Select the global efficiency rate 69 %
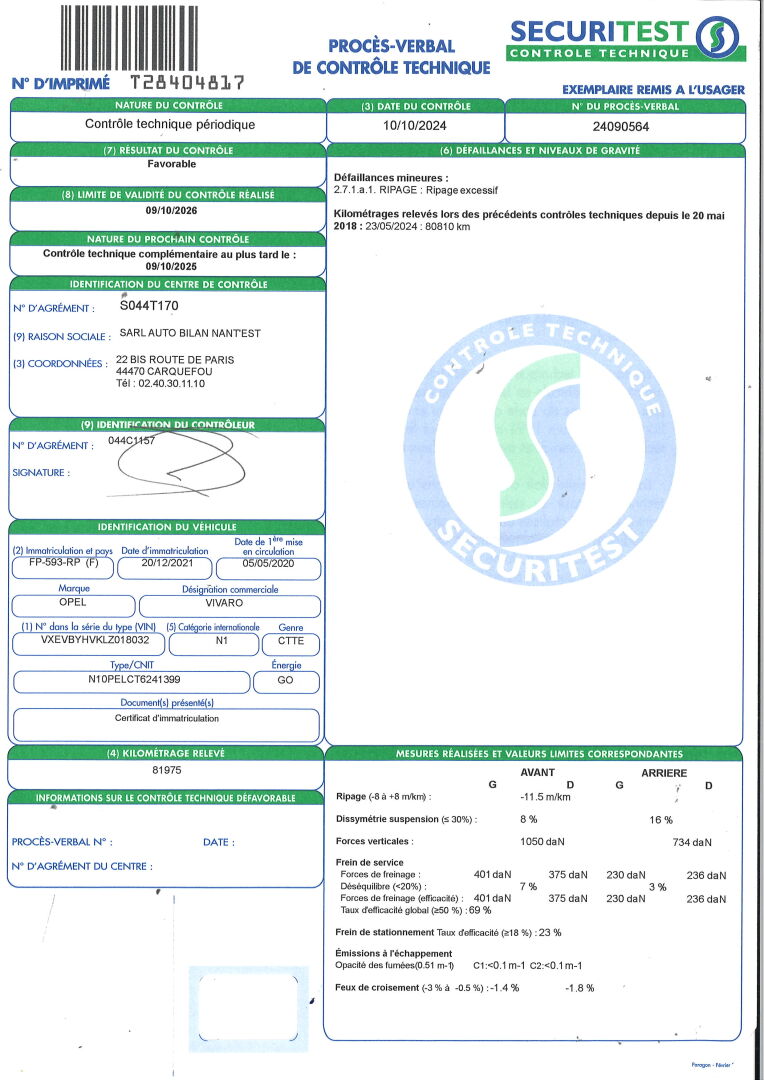 pyautogui.click(x=480, y=910)
